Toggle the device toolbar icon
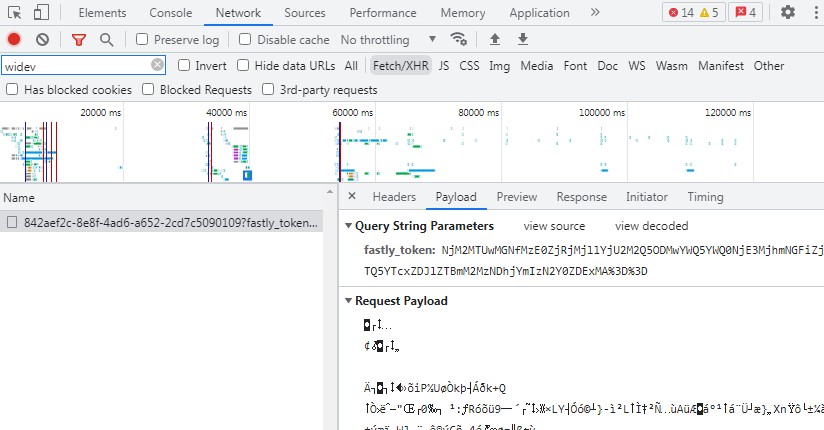Viewport: 824px width, 430px height. 41,13
